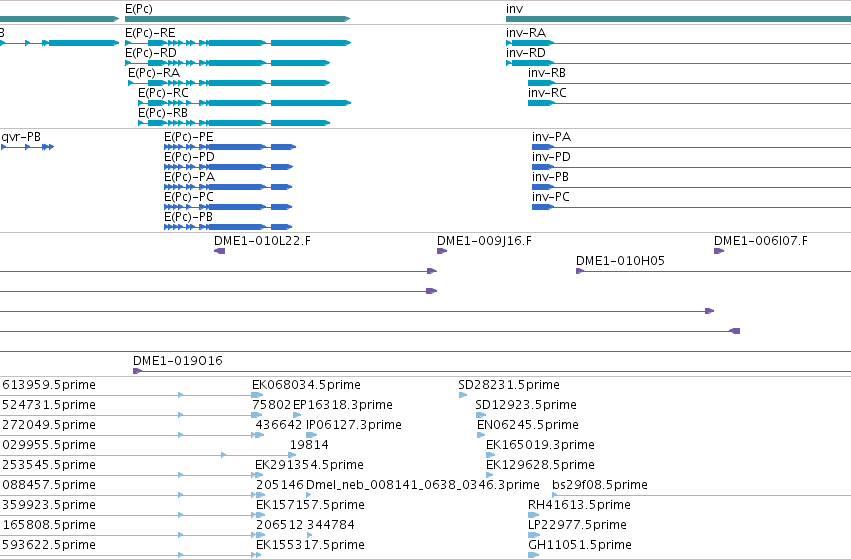This screenshot has height=560, width=851.
Task: Click the purple DME1-006I07.F arrow glyph
Action: (719, 251)
